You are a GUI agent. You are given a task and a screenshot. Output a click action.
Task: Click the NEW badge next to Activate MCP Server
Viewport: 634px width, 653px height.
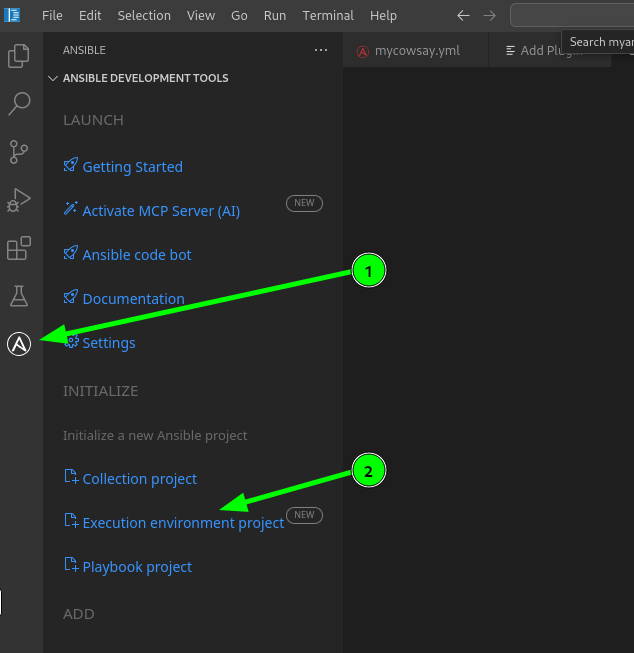[x=304, y=203]
